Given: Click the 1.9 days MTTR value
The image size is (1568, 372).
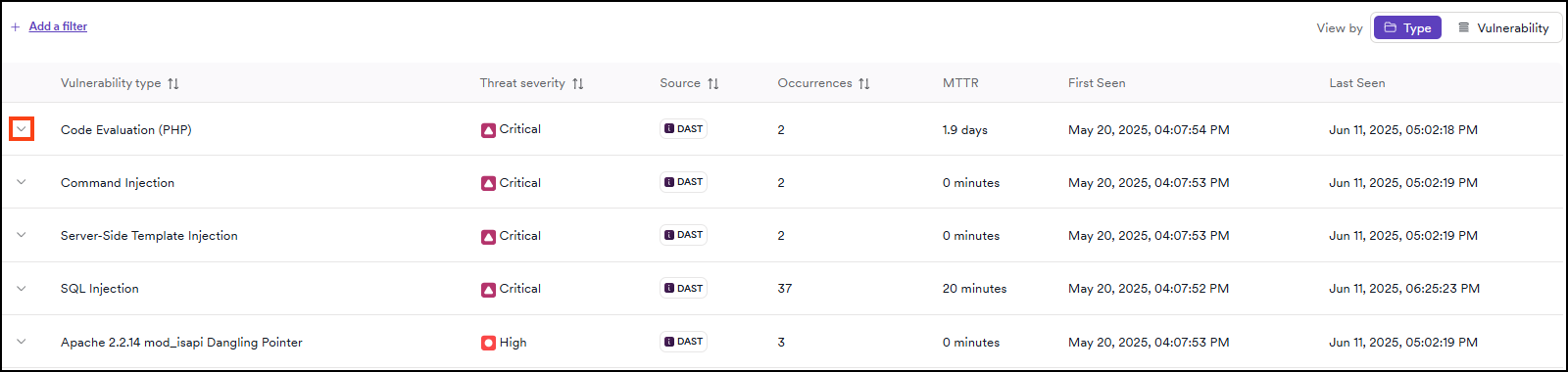Looking at the screenshot, I should coord(965,130).
